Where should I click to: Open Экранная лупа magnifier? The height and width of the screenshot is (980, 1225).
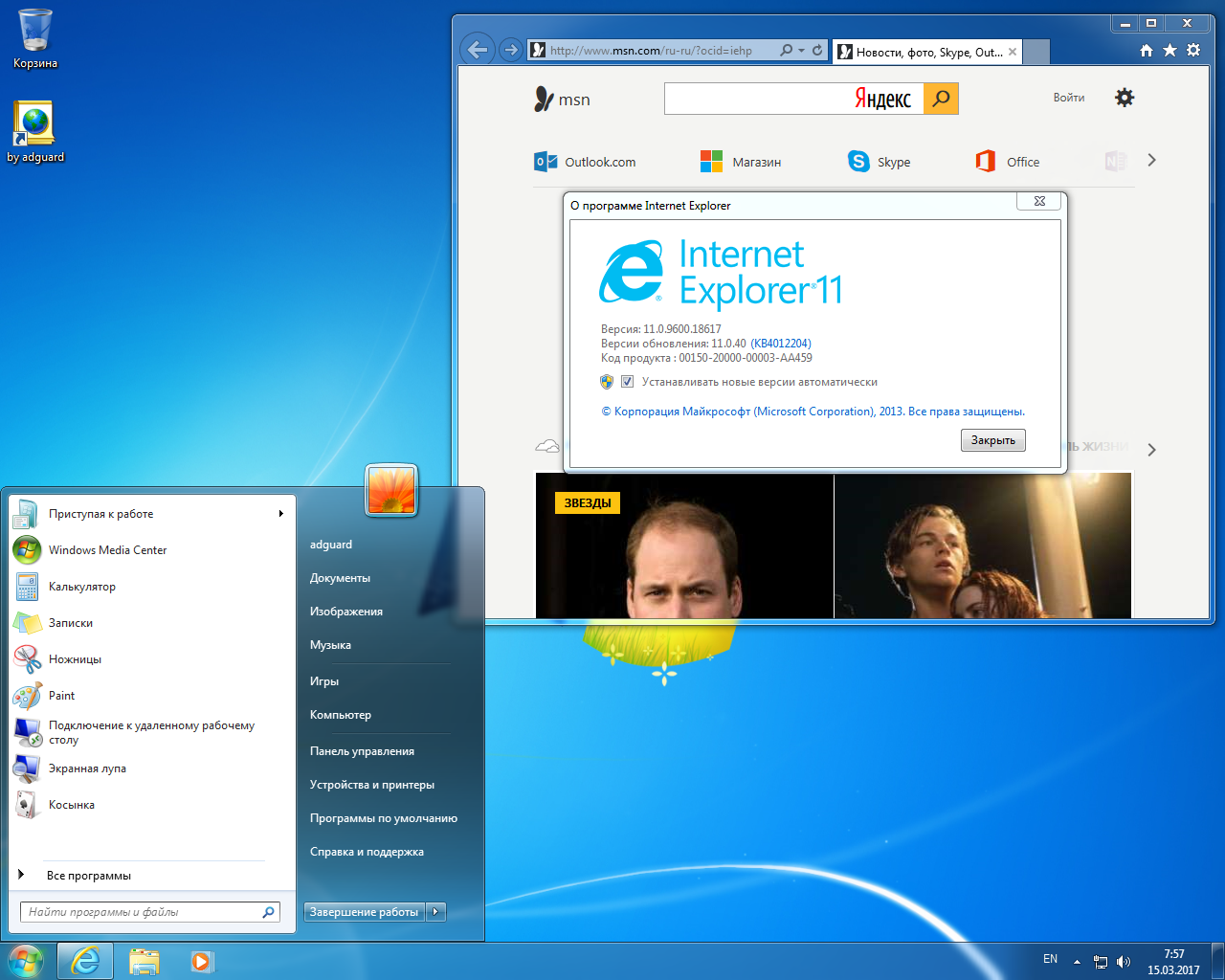151,768
